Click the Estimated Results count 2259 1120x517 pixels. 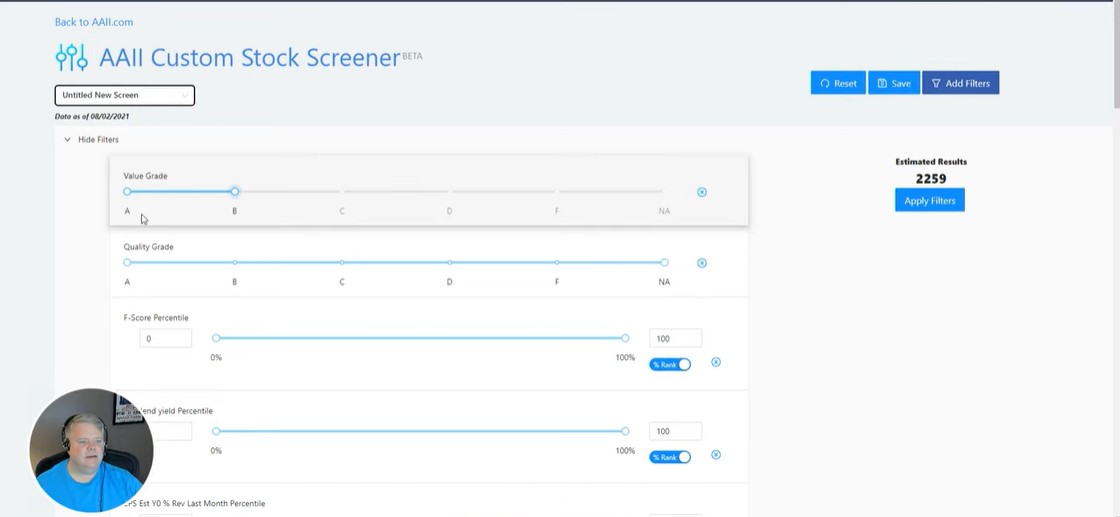tap(931, 179)
